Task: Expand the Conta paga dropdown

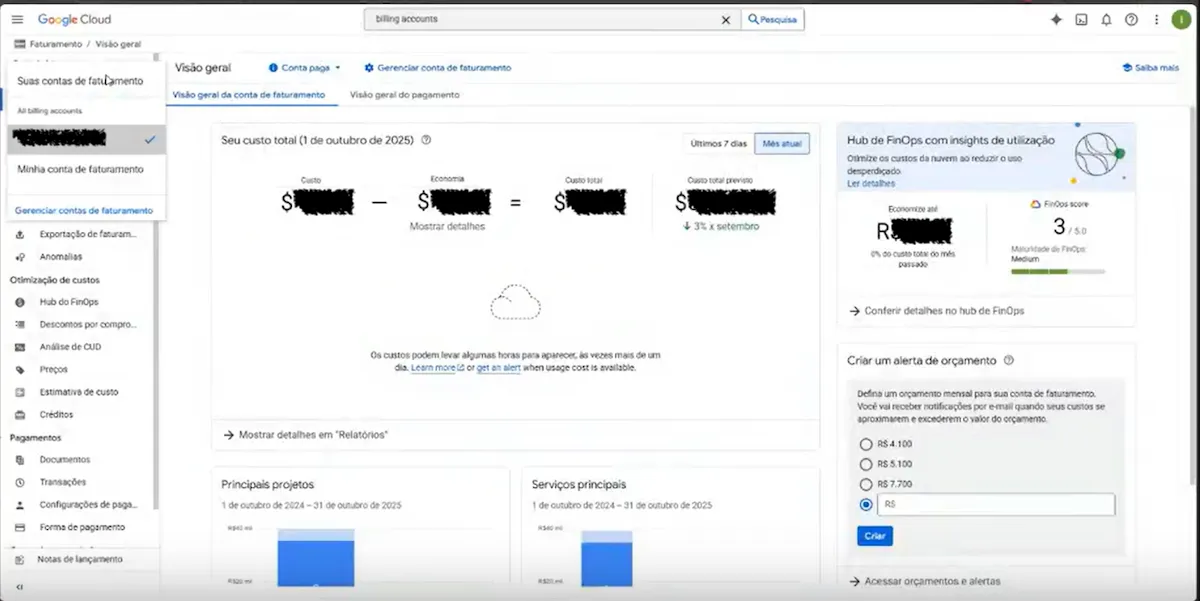Action: pyautogui.click(x=305, y=68)
